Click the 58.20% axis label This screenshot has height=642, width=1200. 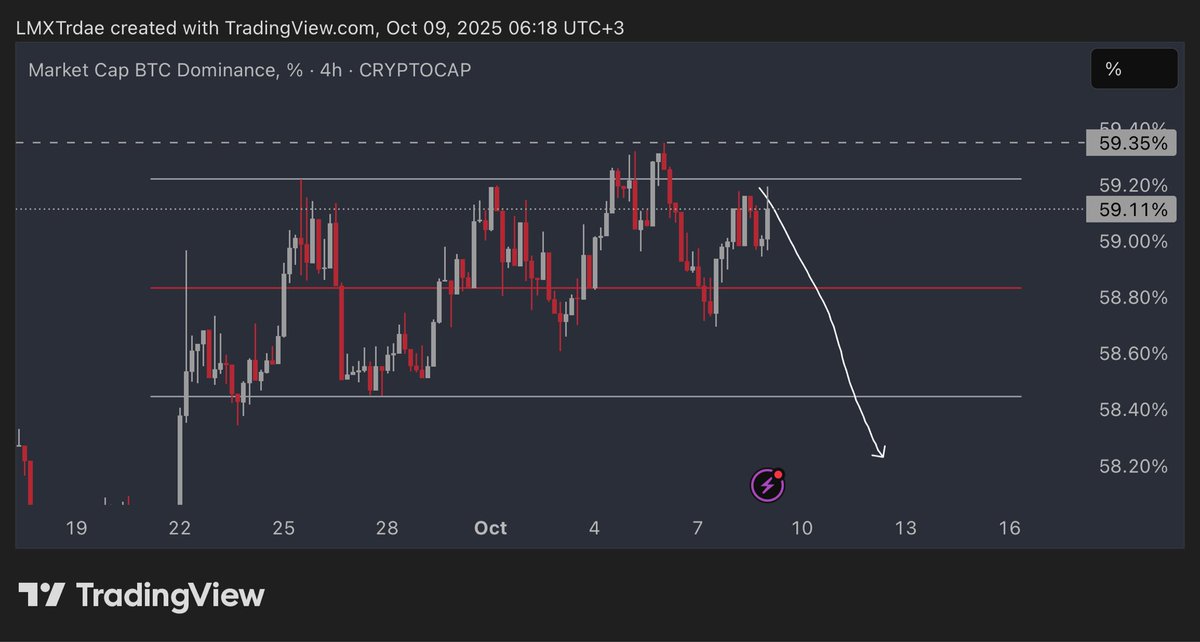(1133, 466)
